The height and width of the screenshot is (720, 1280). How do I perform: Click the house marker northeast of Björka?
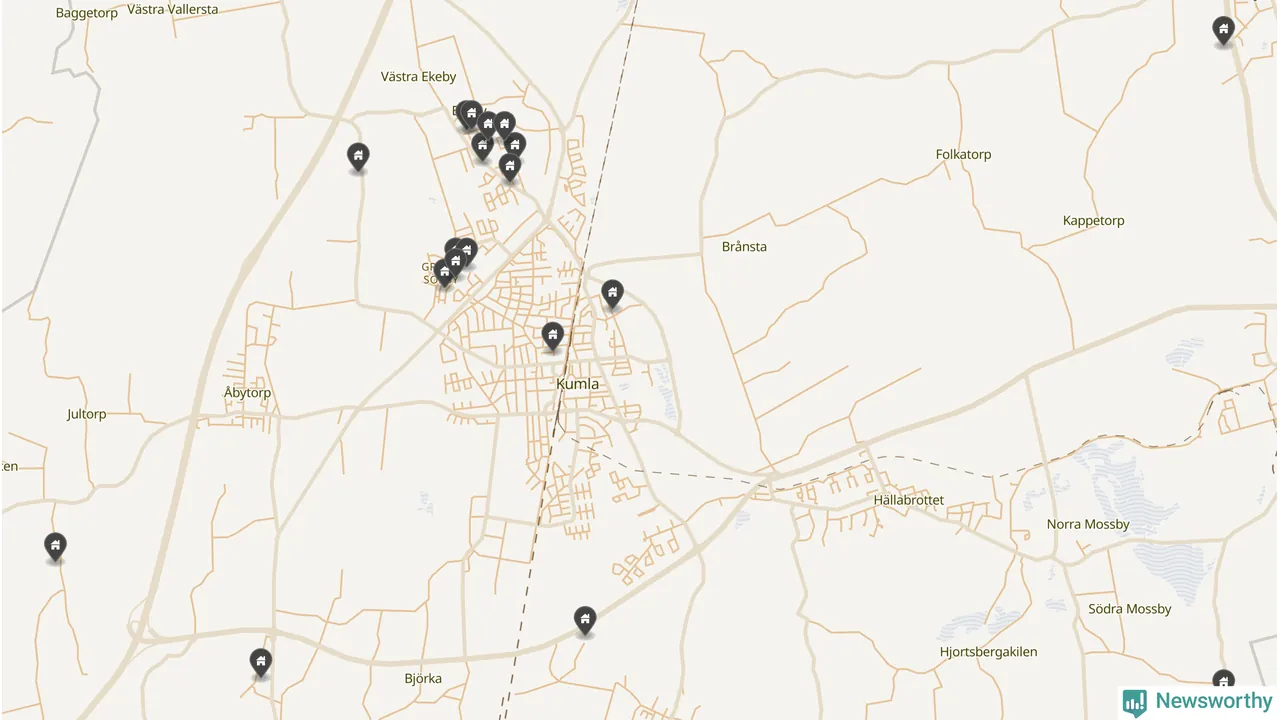(x=585, y=620)
